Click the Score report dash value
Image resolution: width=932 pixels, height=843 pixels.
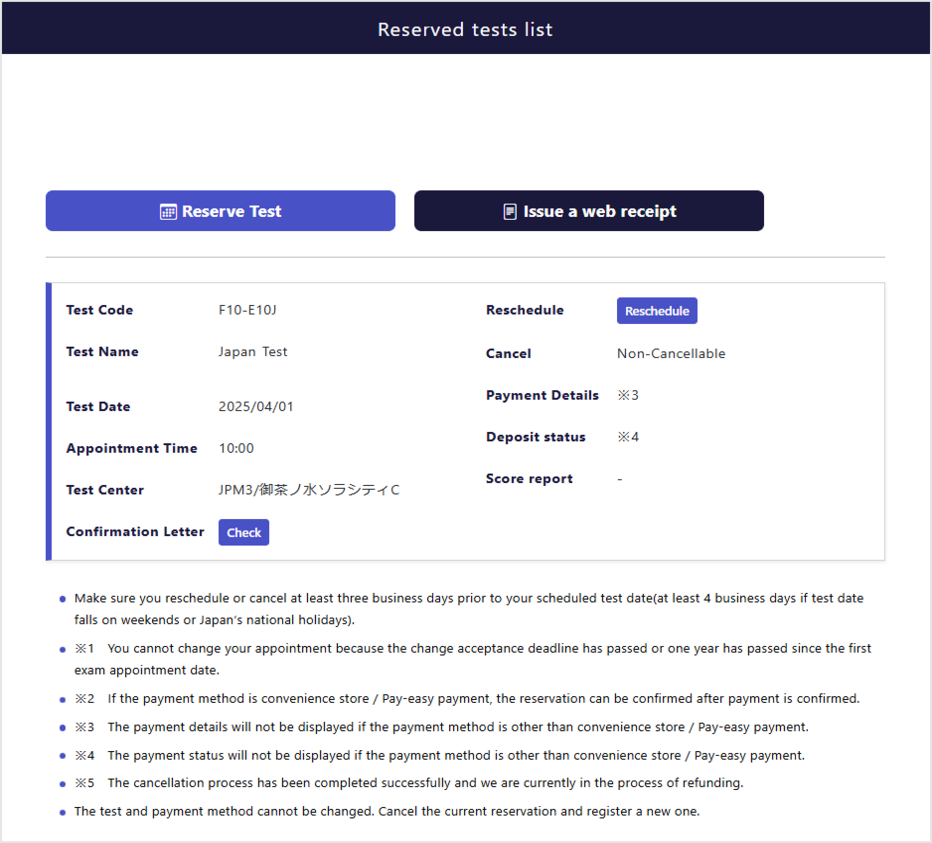pyautogui.click(x=619, y=479)
